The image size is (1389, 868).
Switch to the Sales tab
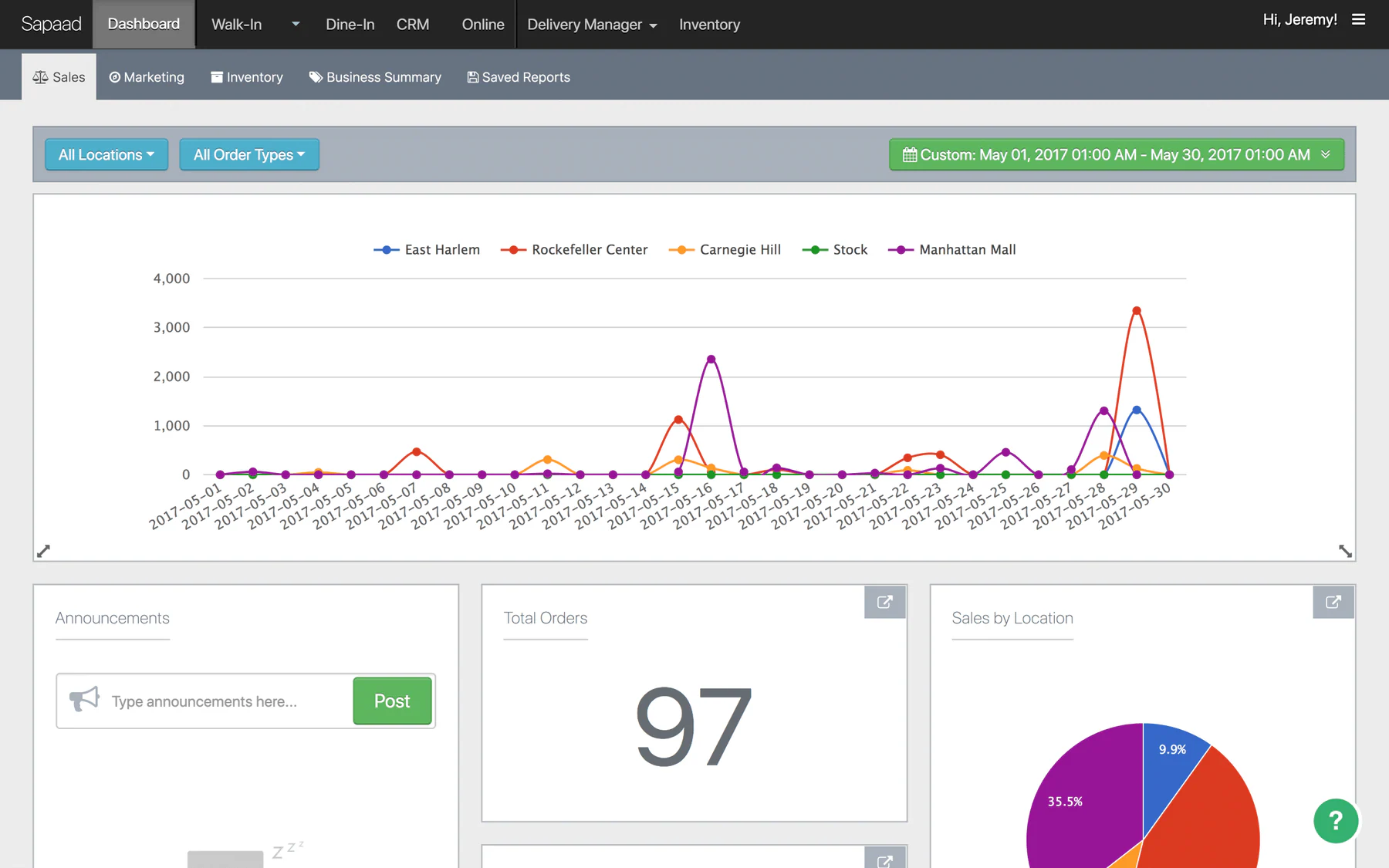click(x=59, y=77)
